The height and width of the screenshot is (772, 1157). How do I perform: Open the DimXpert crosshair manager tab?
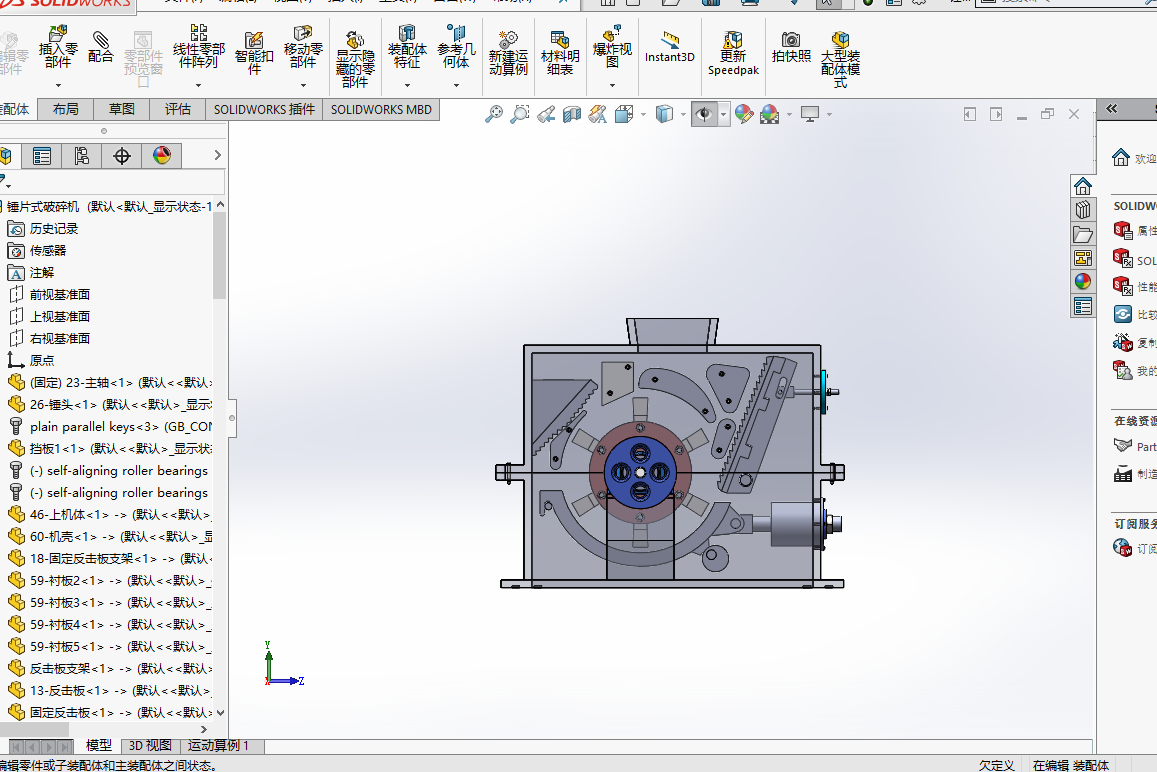click(122, 156)
